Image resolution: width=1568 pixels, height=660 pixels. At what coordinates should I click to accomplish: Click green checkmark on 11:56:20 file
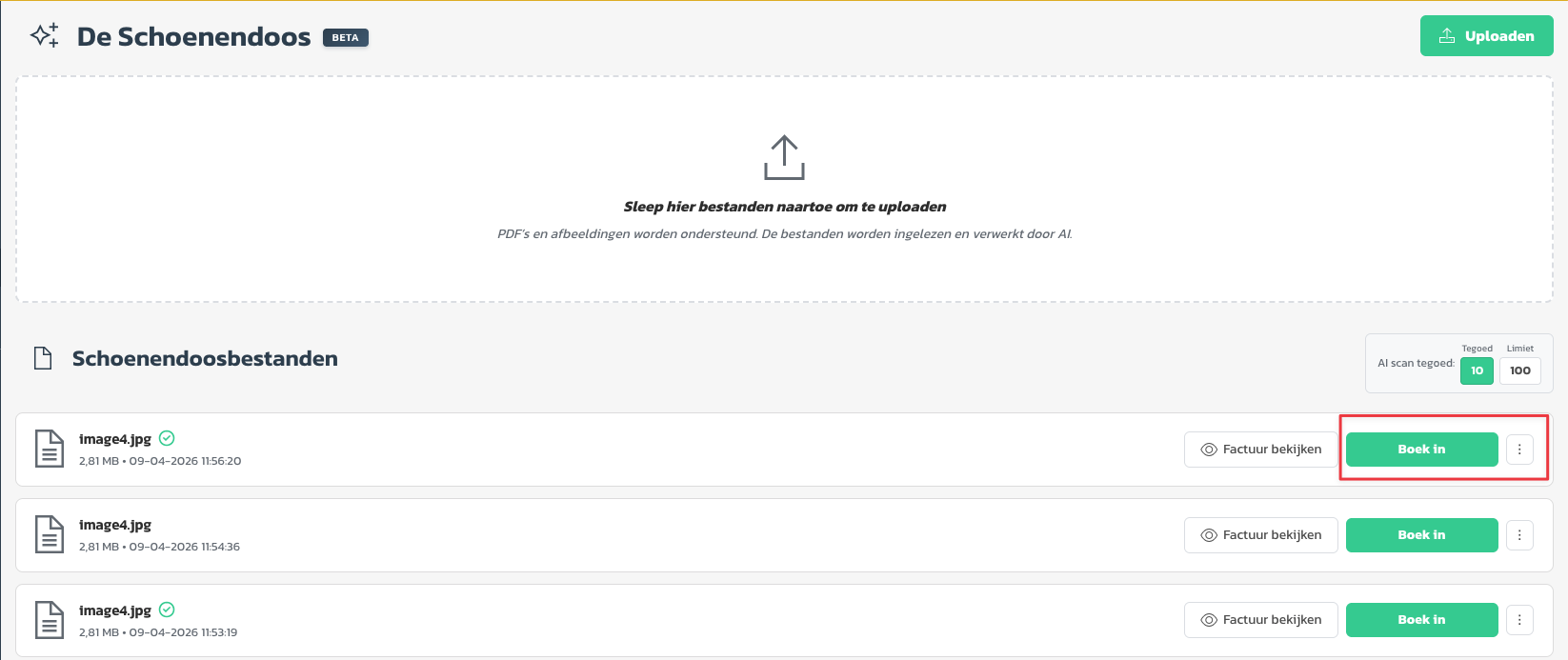point(167,438)
